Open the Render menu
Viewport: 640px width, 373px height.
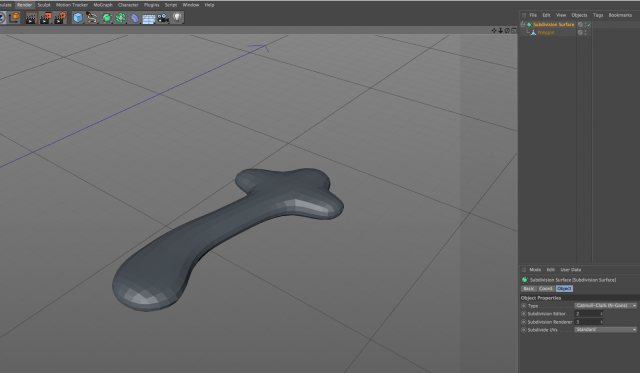(24, 5)
